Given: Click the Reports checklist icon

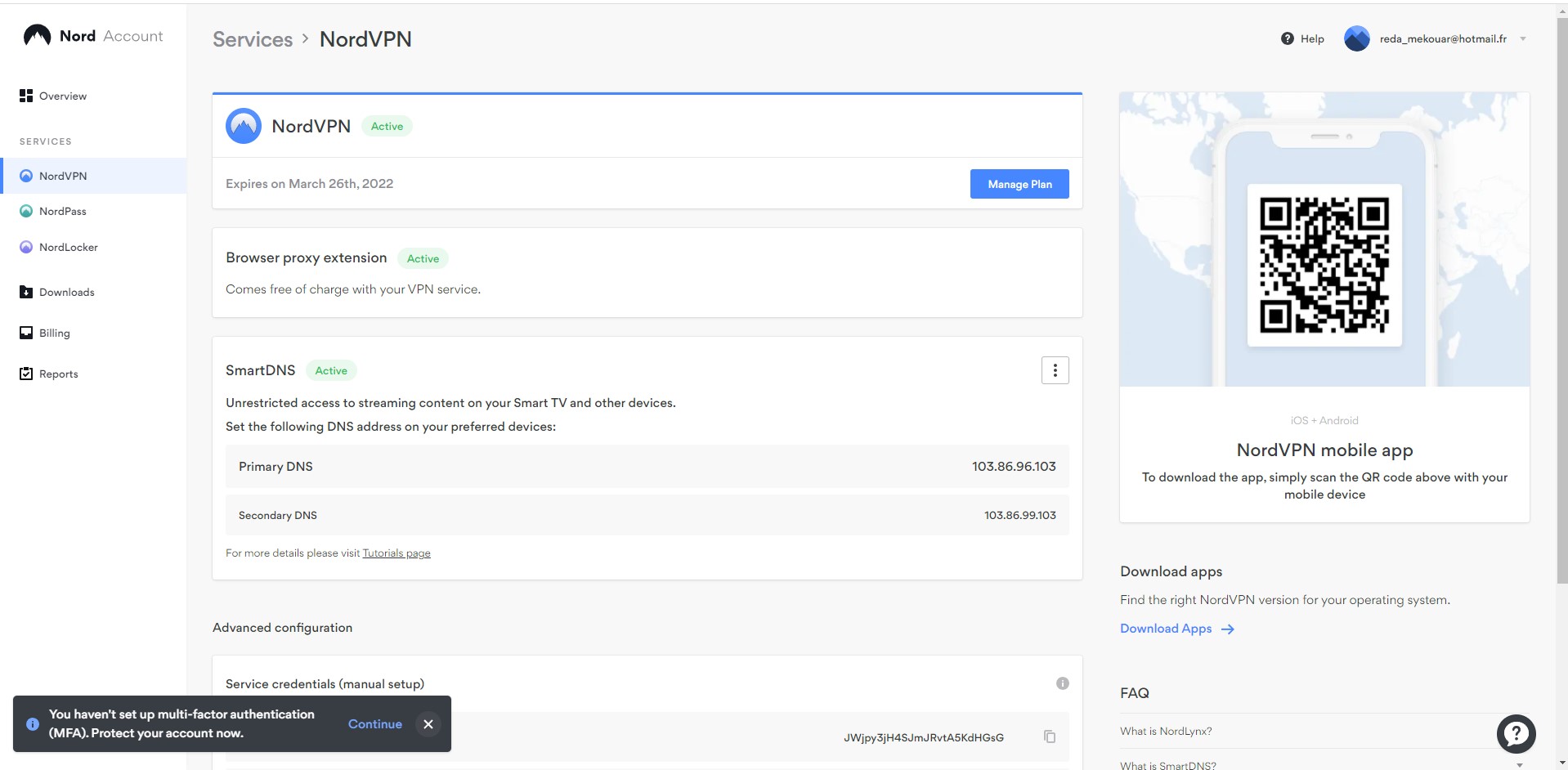Looking at the screenshot, I should [26, 374].
